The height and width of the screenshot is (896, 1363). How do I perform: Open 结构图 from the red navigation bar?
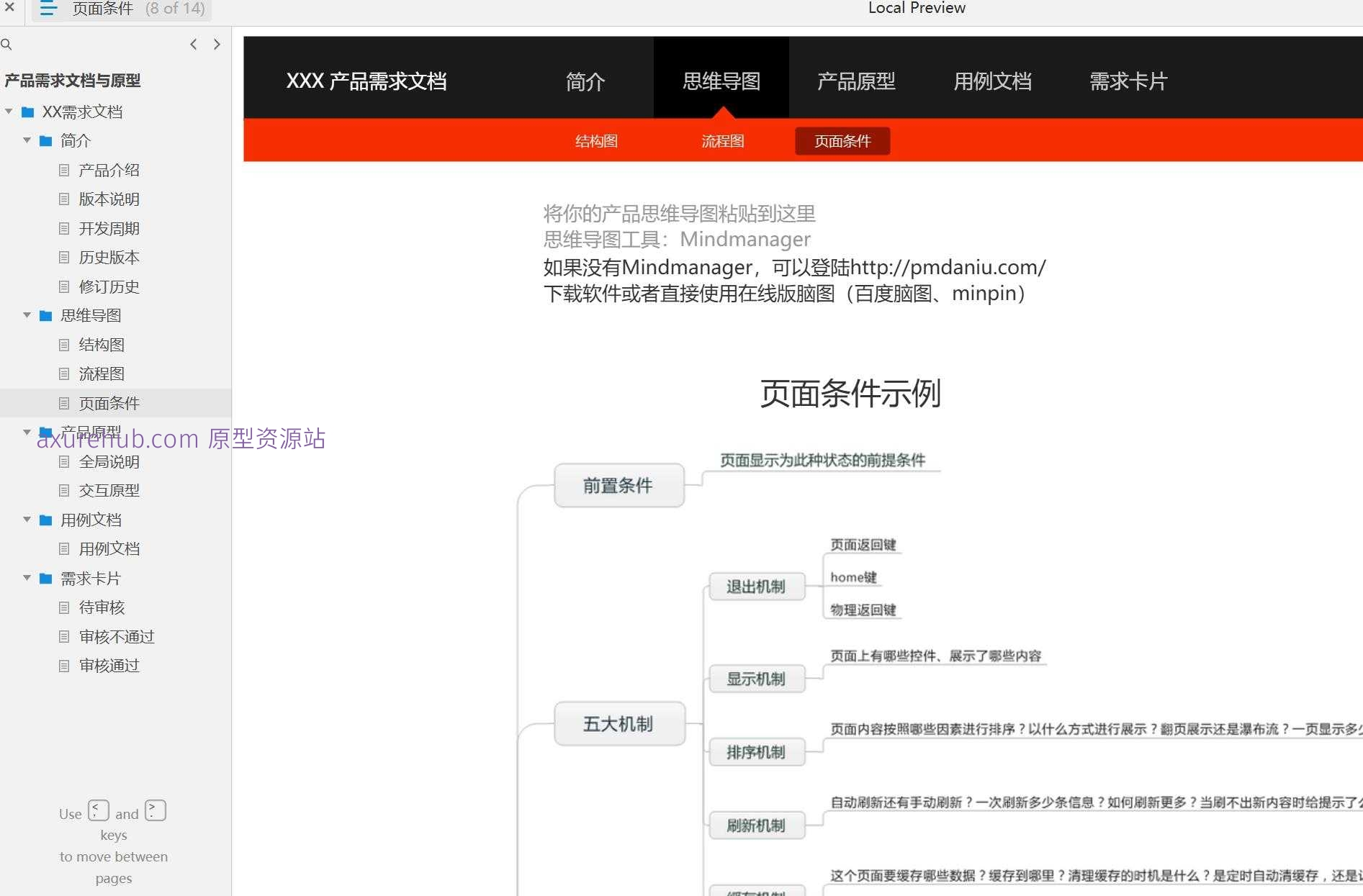[595, 141]
